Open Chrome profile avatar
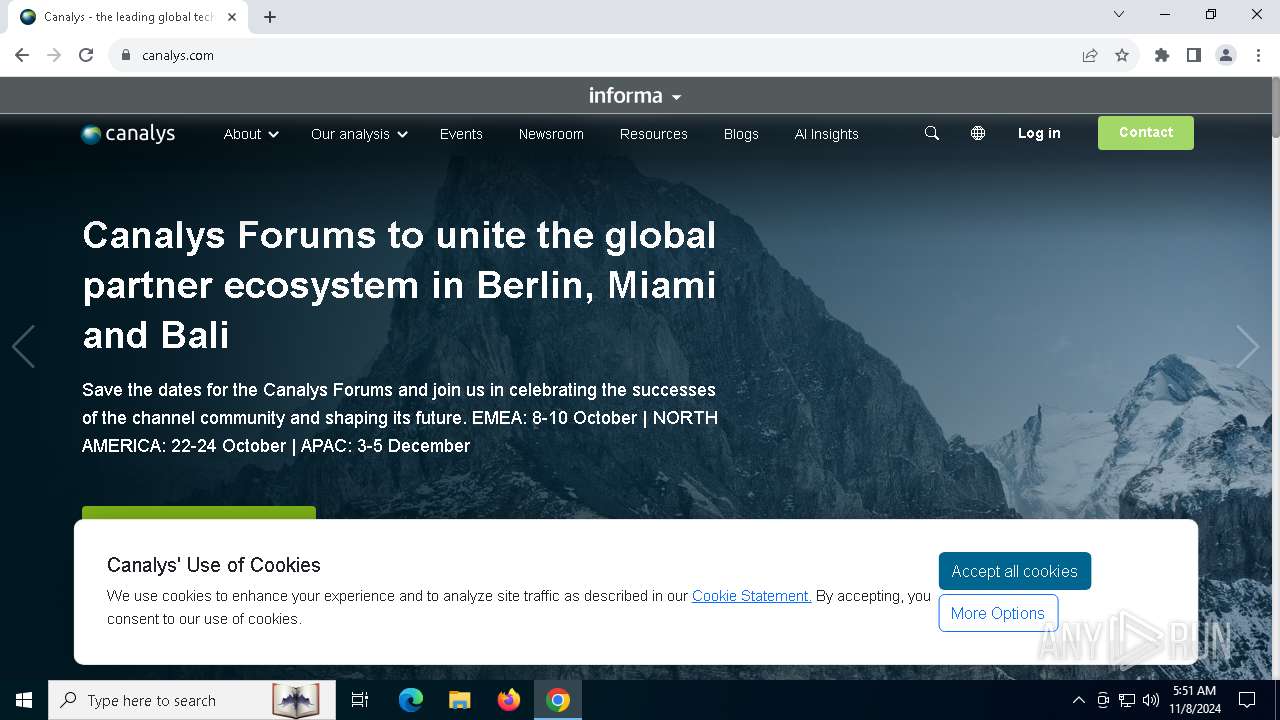This screenshot has width=1280, height=720. (1226, 55)
